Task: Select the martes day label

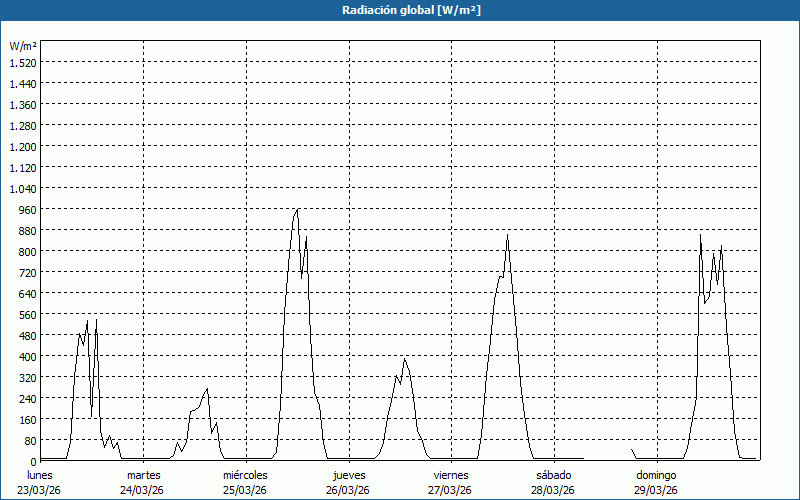Action: pos(144,475)
